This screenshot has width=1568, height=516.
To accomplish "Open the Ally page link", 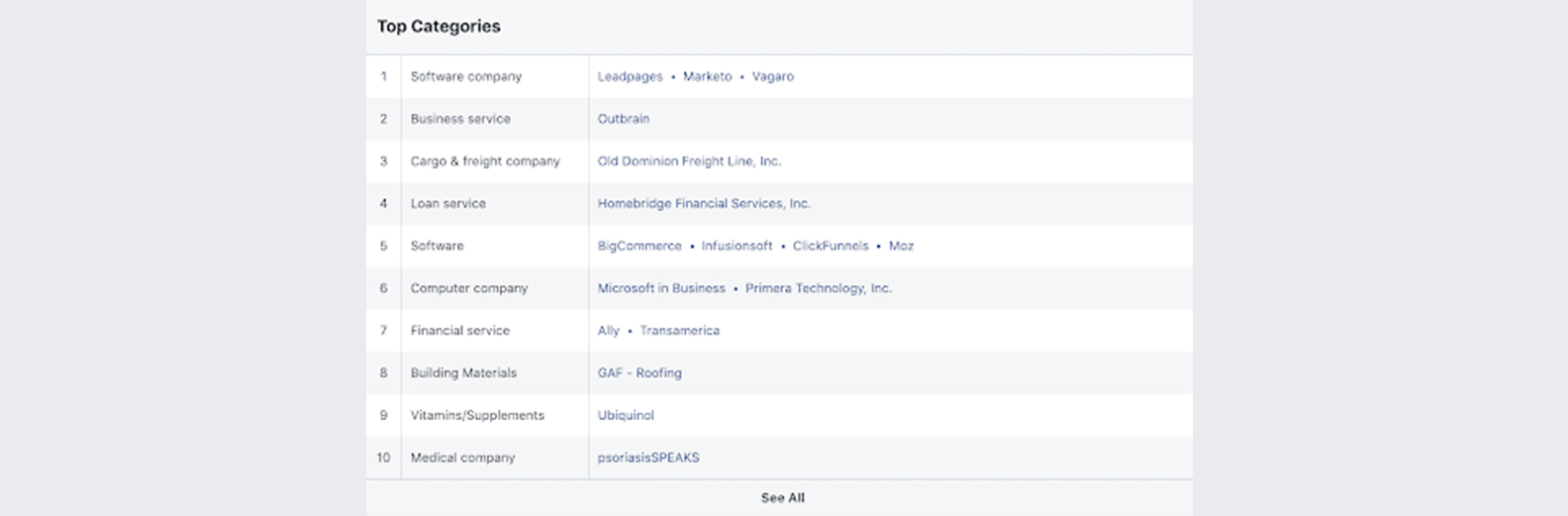I will tap(608, 331).
